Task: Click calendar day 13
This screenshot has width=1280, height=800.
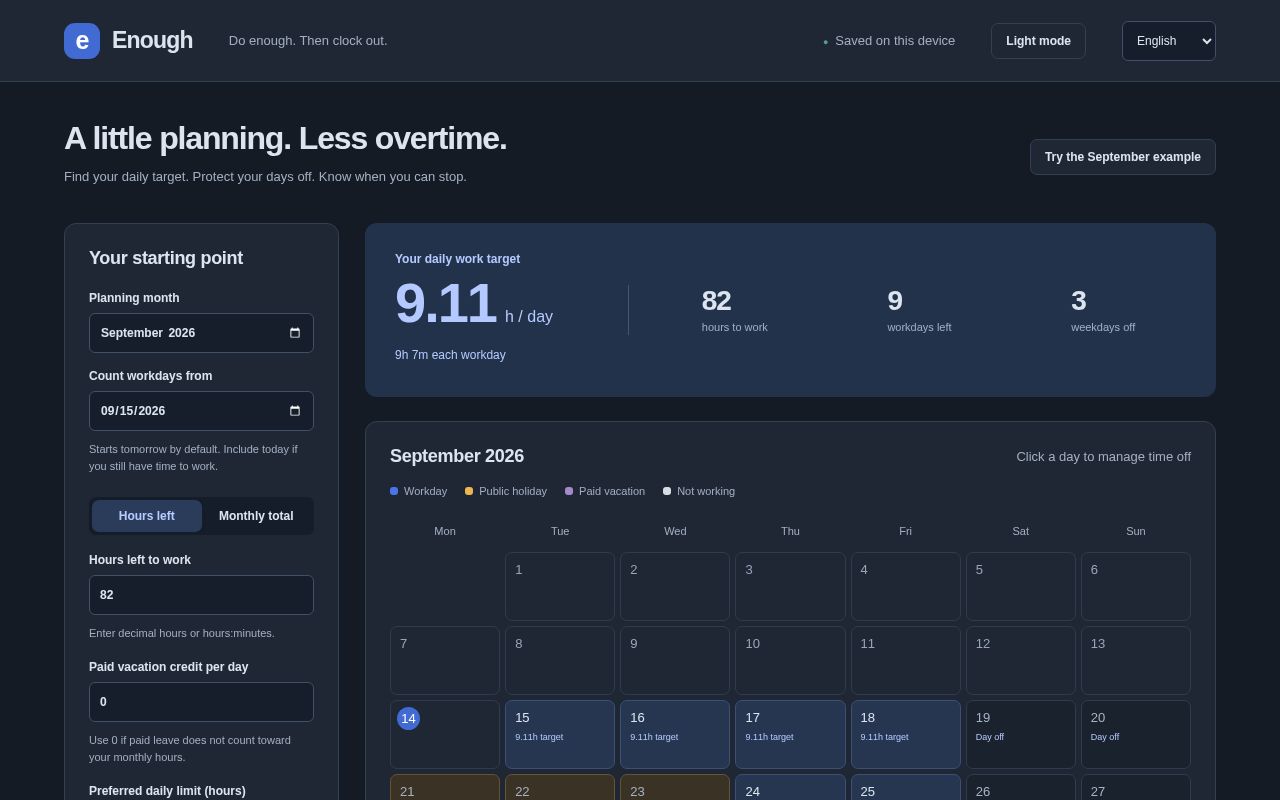Action: [1136, 660]
